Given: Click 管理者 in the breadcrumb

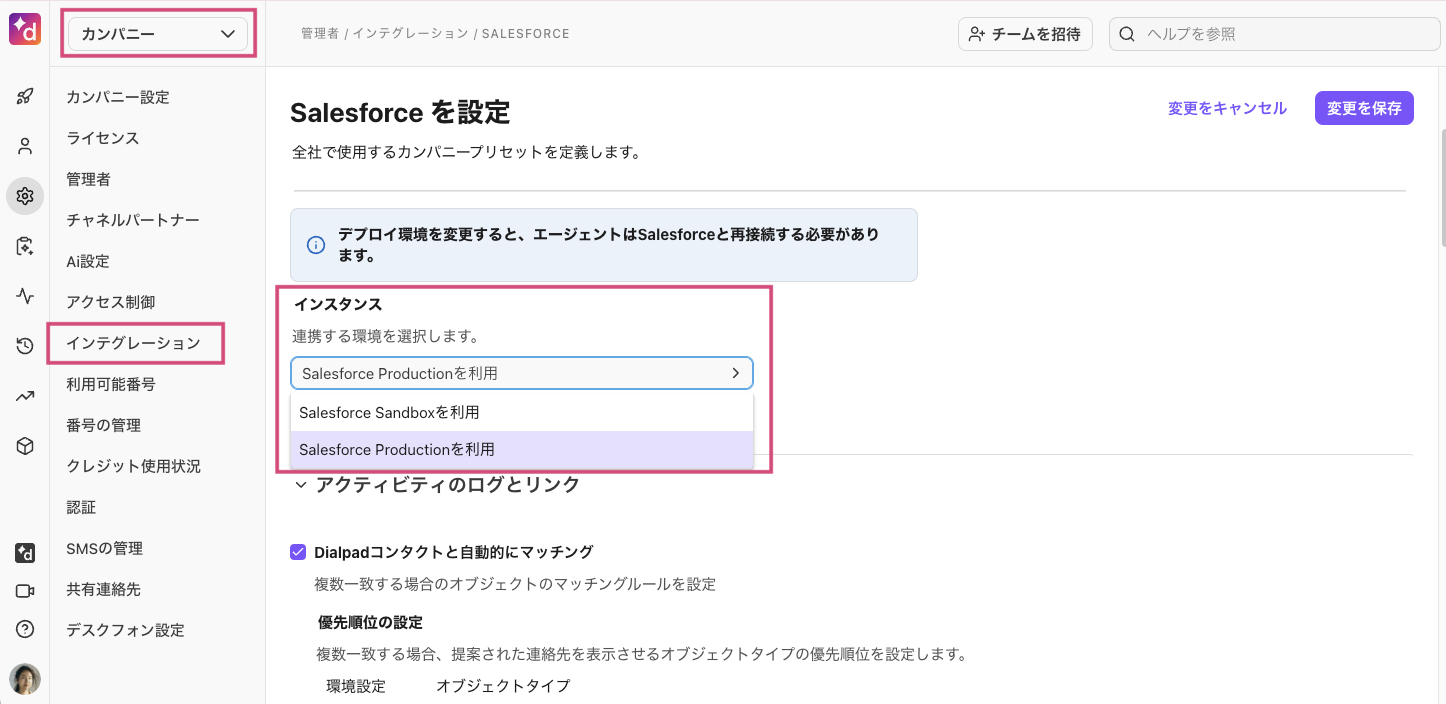Looking at the screenshot, I should click(319, 34).
